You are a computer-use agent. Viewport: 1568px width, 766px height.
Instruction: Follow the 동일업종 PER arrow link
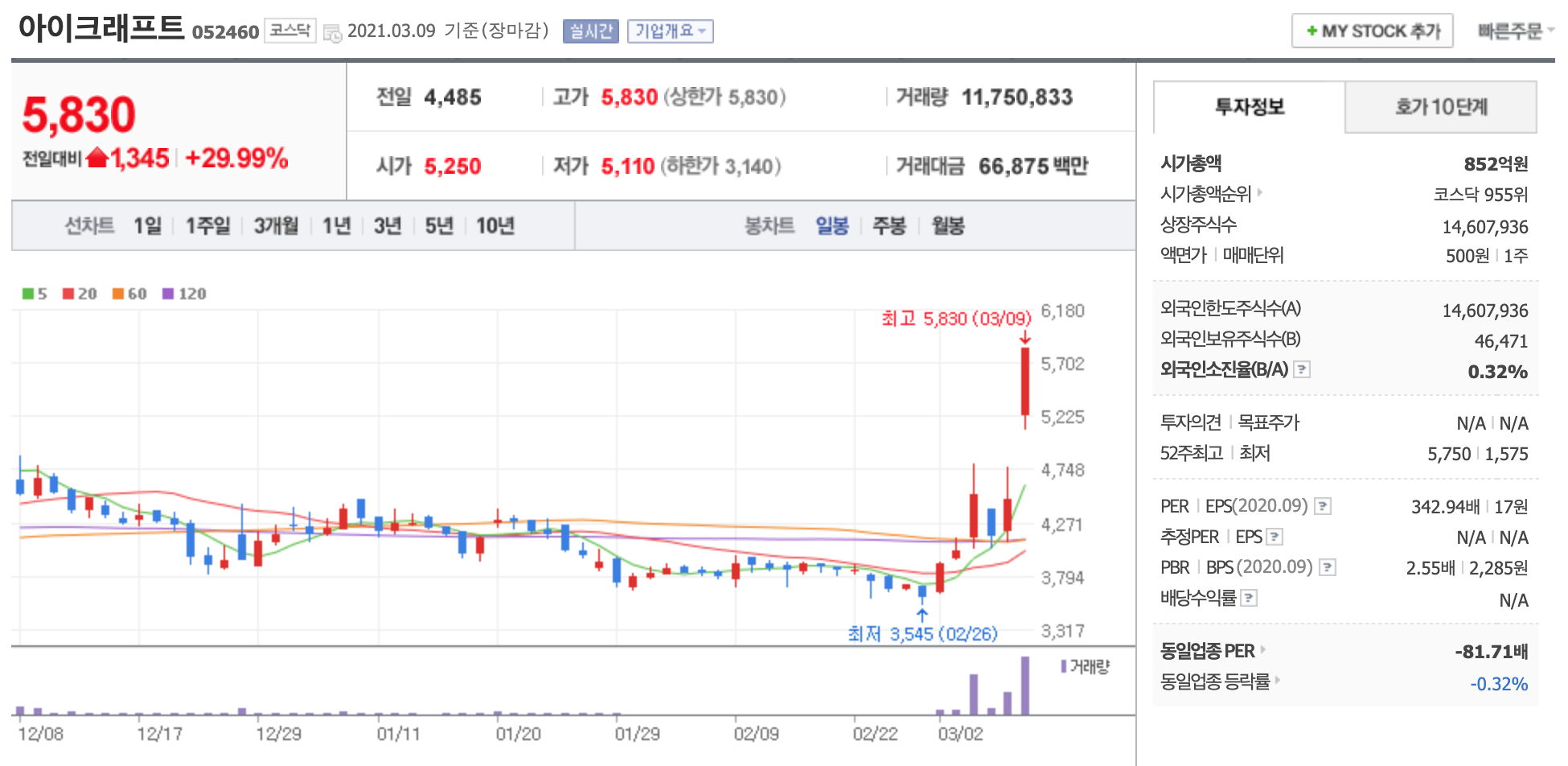1263,649
